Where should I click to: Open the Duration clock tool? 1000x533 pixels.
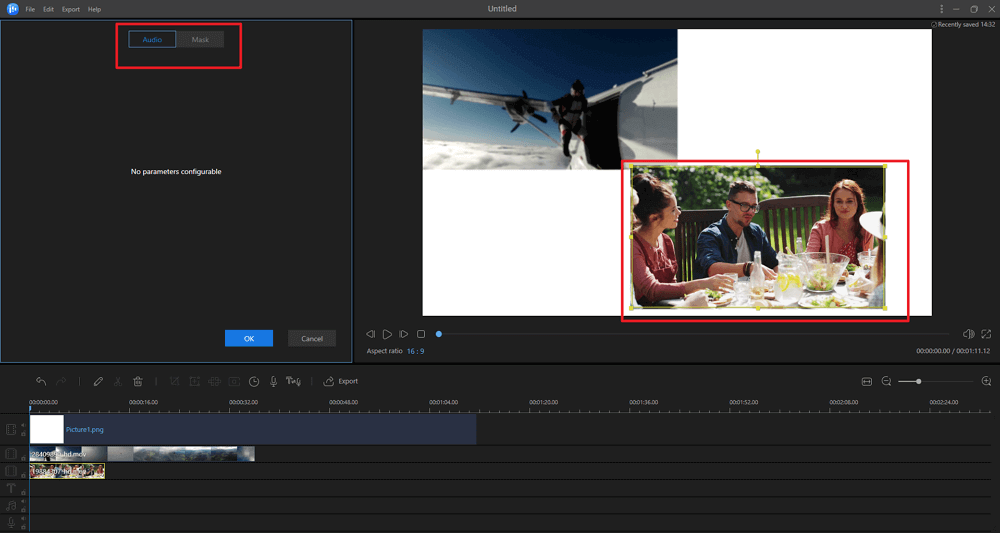(254, 381)
